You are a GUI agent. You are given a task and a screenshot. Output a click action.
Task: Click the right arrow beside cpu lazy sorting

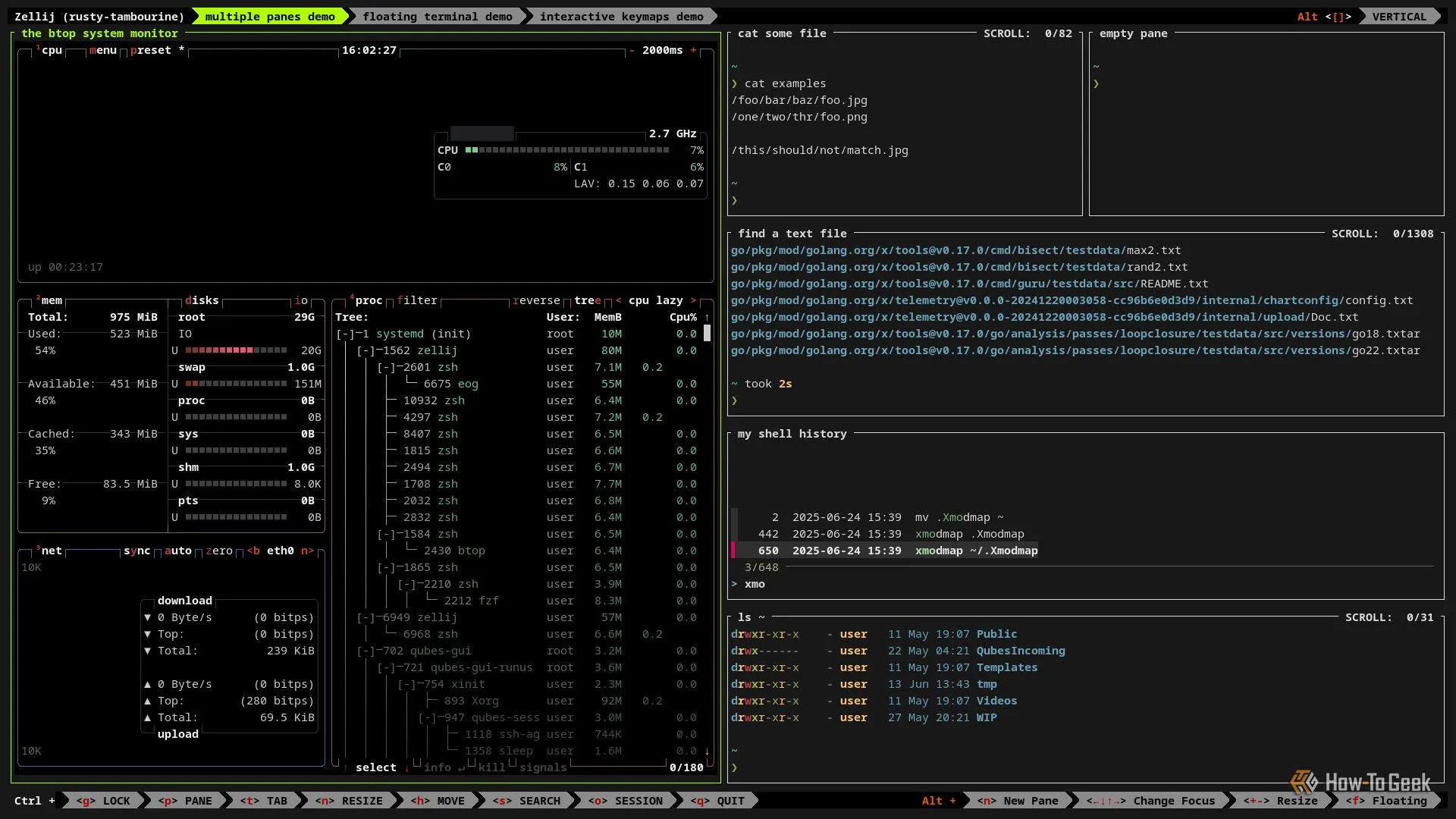click(693, 301)
